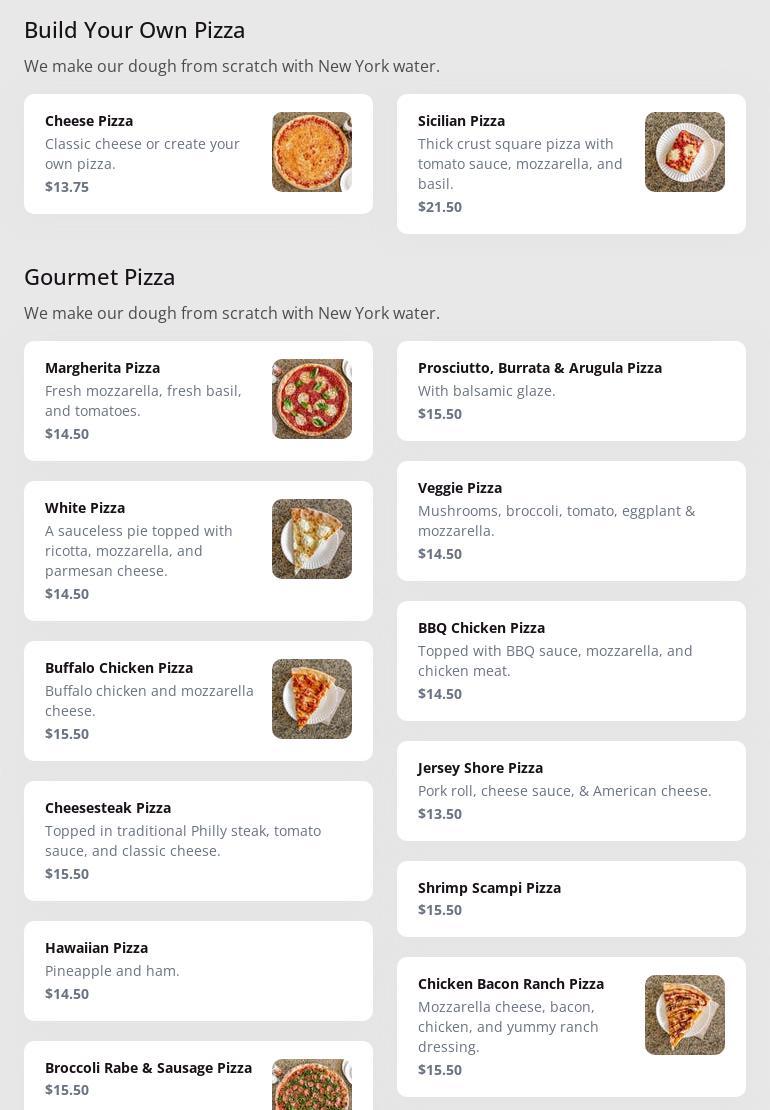
Task: Open the Sicilian Pizza item title
Action: click(x=461, y=121)
